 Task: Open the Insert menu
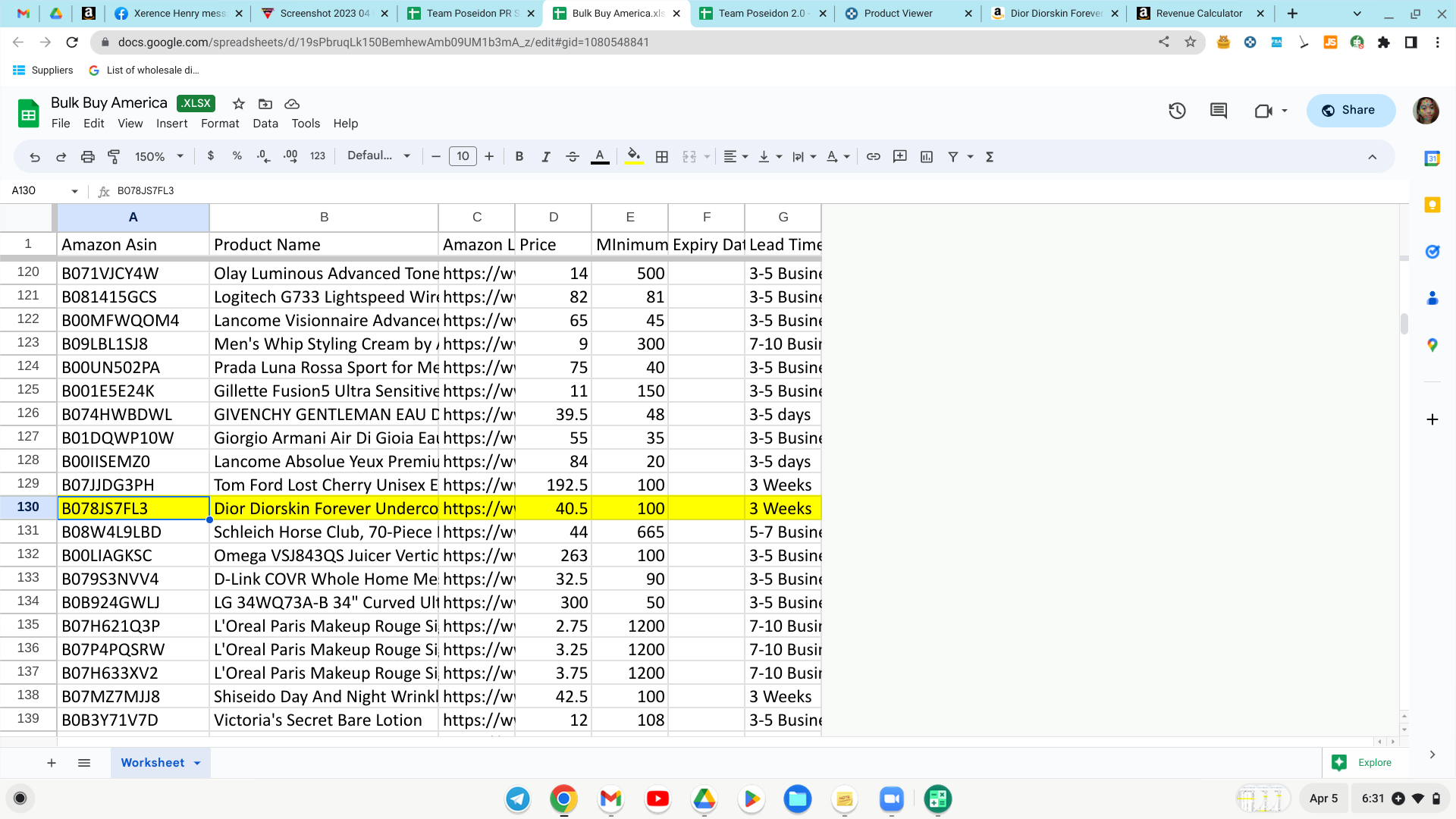coord(172,124)
